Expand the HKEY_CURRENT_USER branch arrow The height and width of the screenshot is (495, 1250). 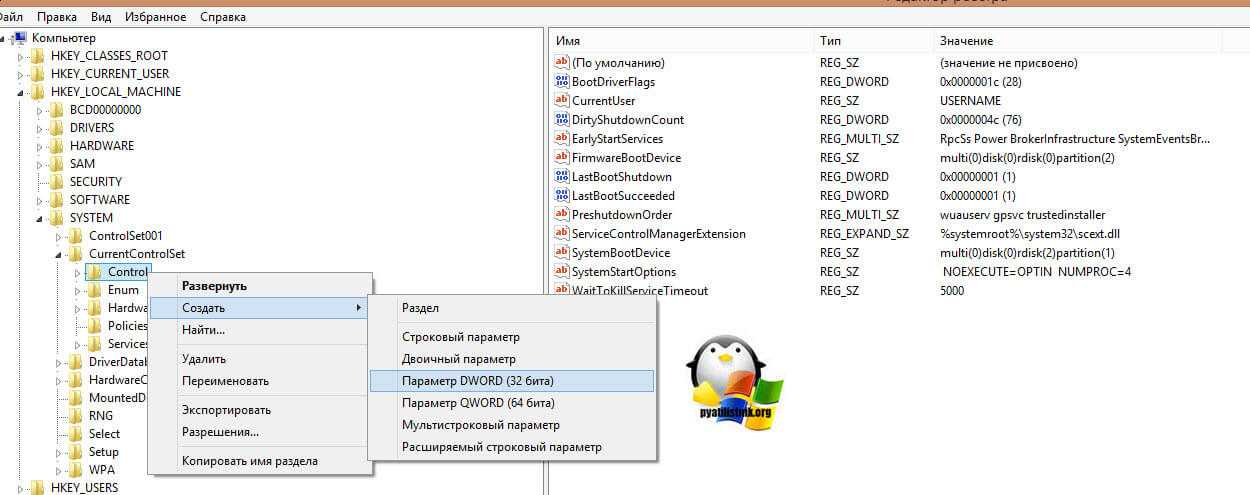pyautogui.click(x=21, y=74)
